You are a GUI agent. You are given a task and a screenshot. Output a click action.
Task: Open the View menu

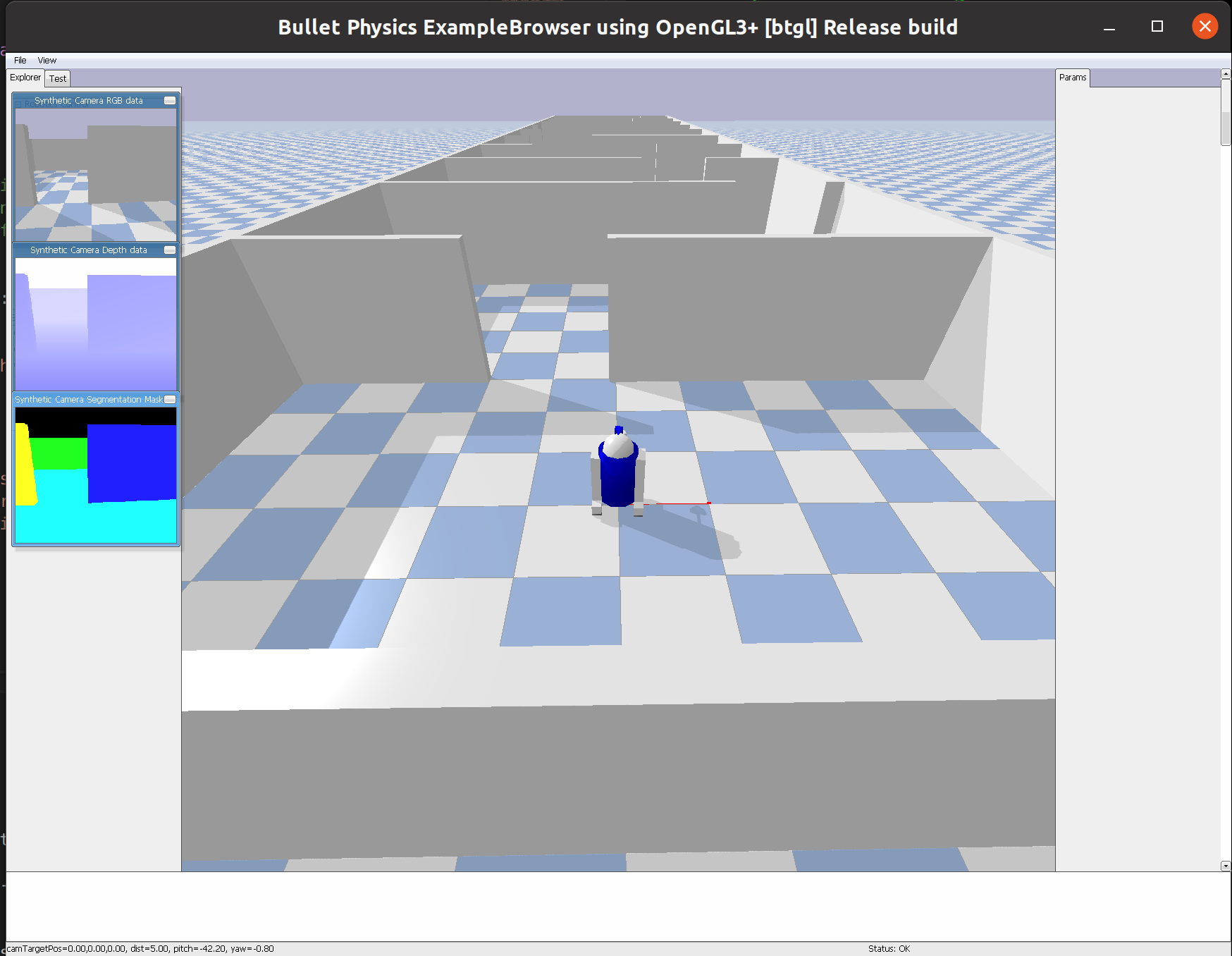(x=47, y=61)
